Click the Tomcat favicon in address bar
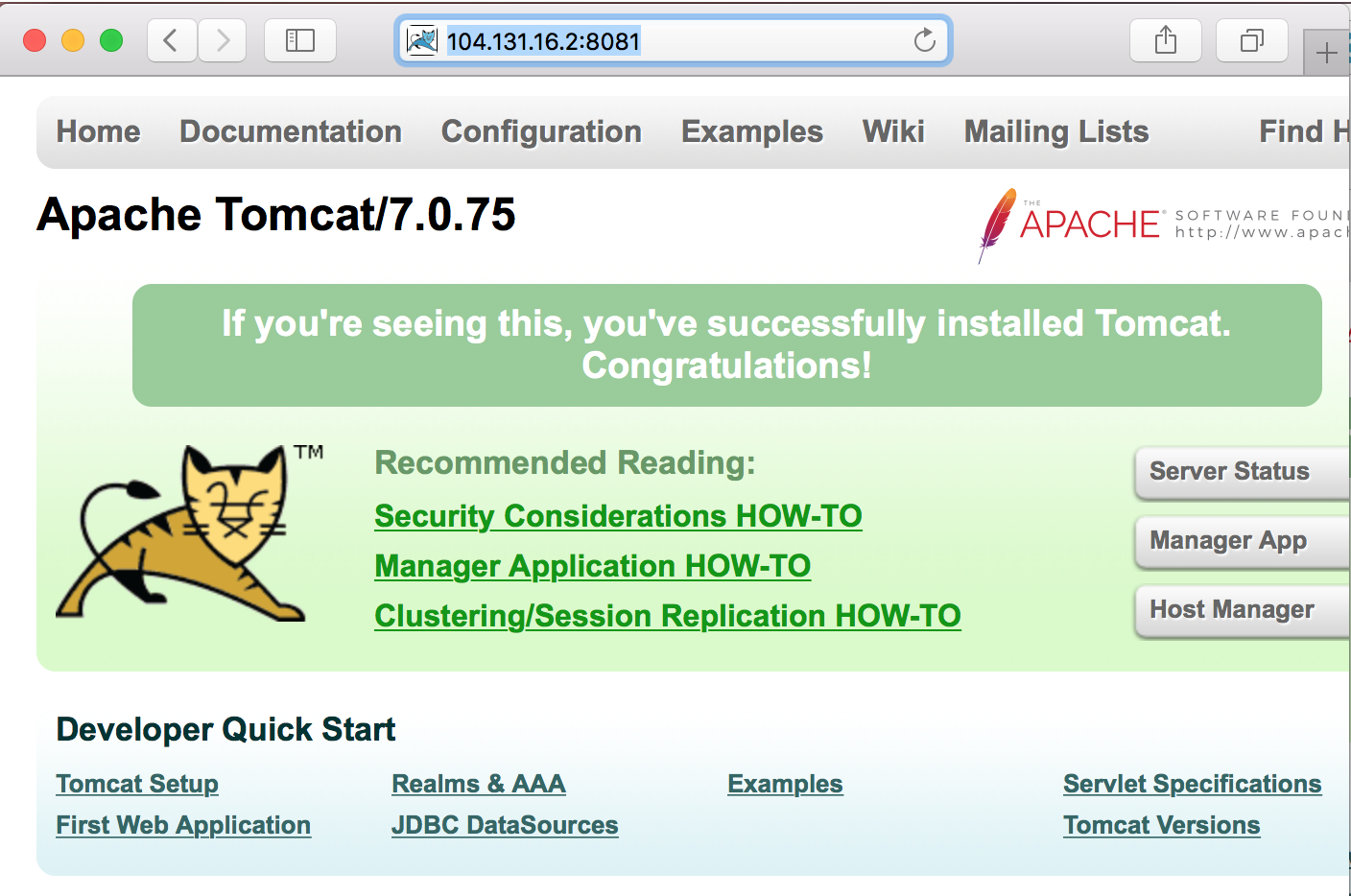This screenshot has height=896, width=1351. coord(422,40)
